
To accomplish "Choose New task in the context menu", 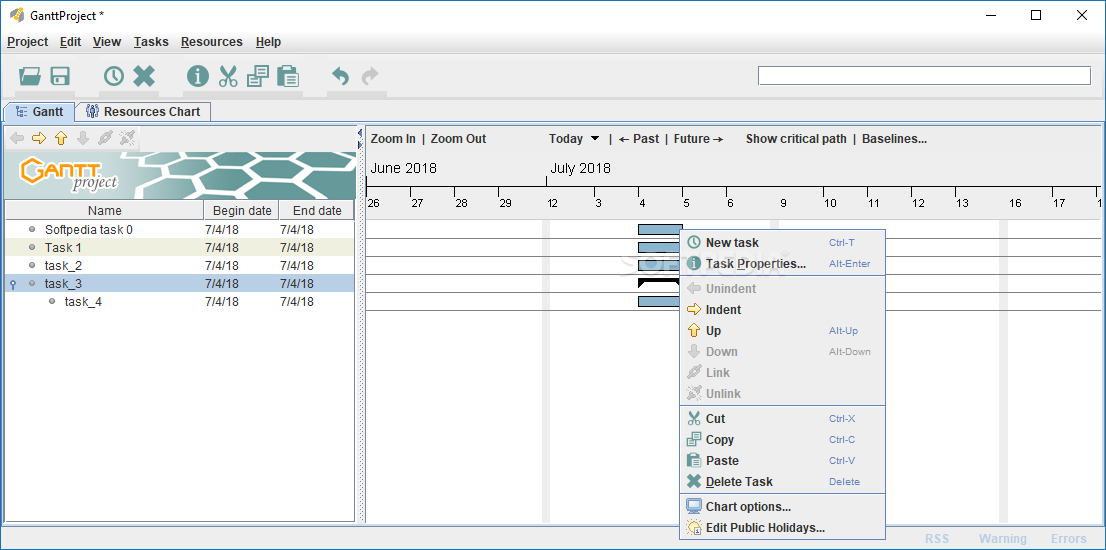I will tap(782, 243).
